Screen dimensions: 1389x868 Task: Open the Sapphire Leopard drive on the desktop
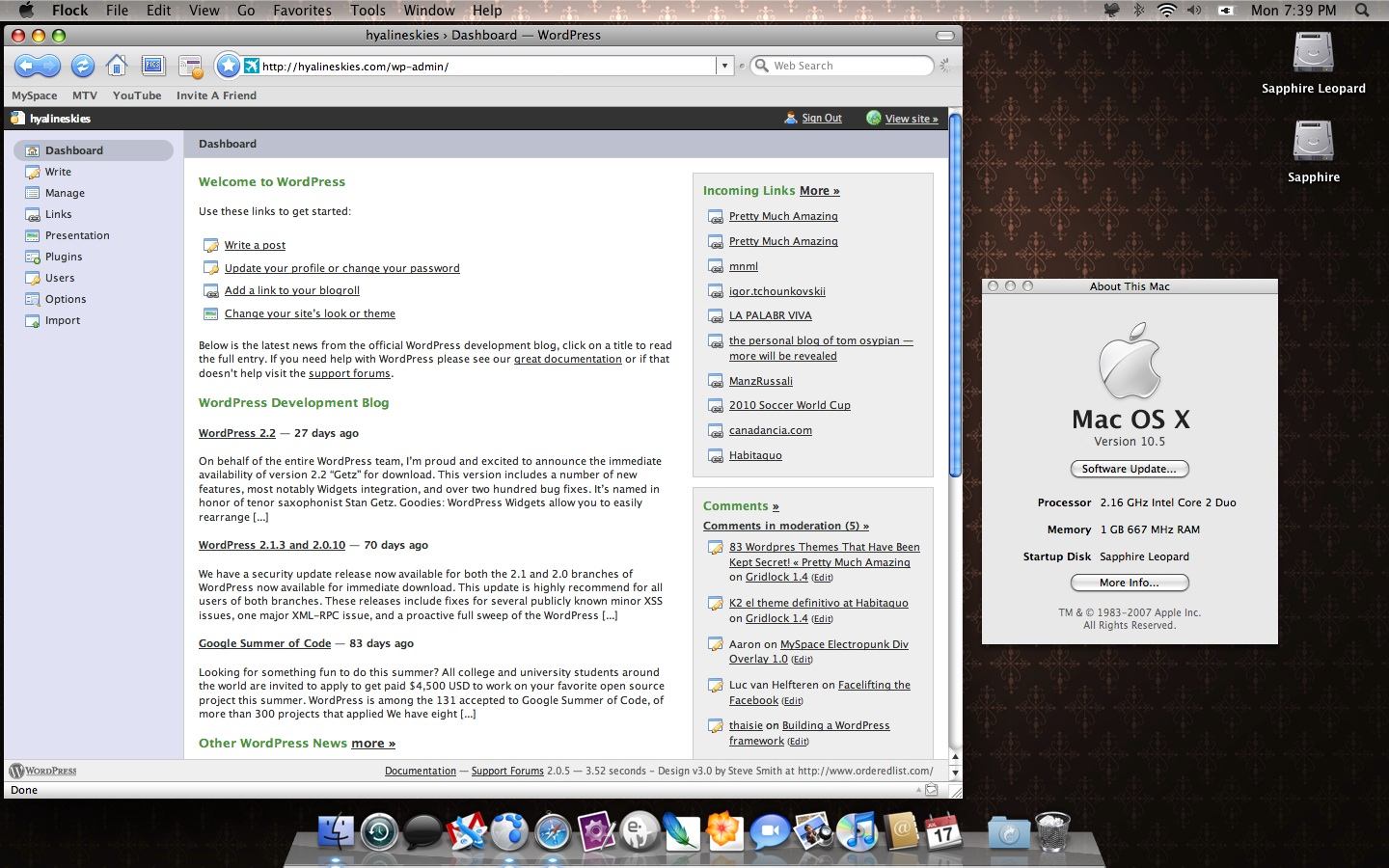point(1313,63)
